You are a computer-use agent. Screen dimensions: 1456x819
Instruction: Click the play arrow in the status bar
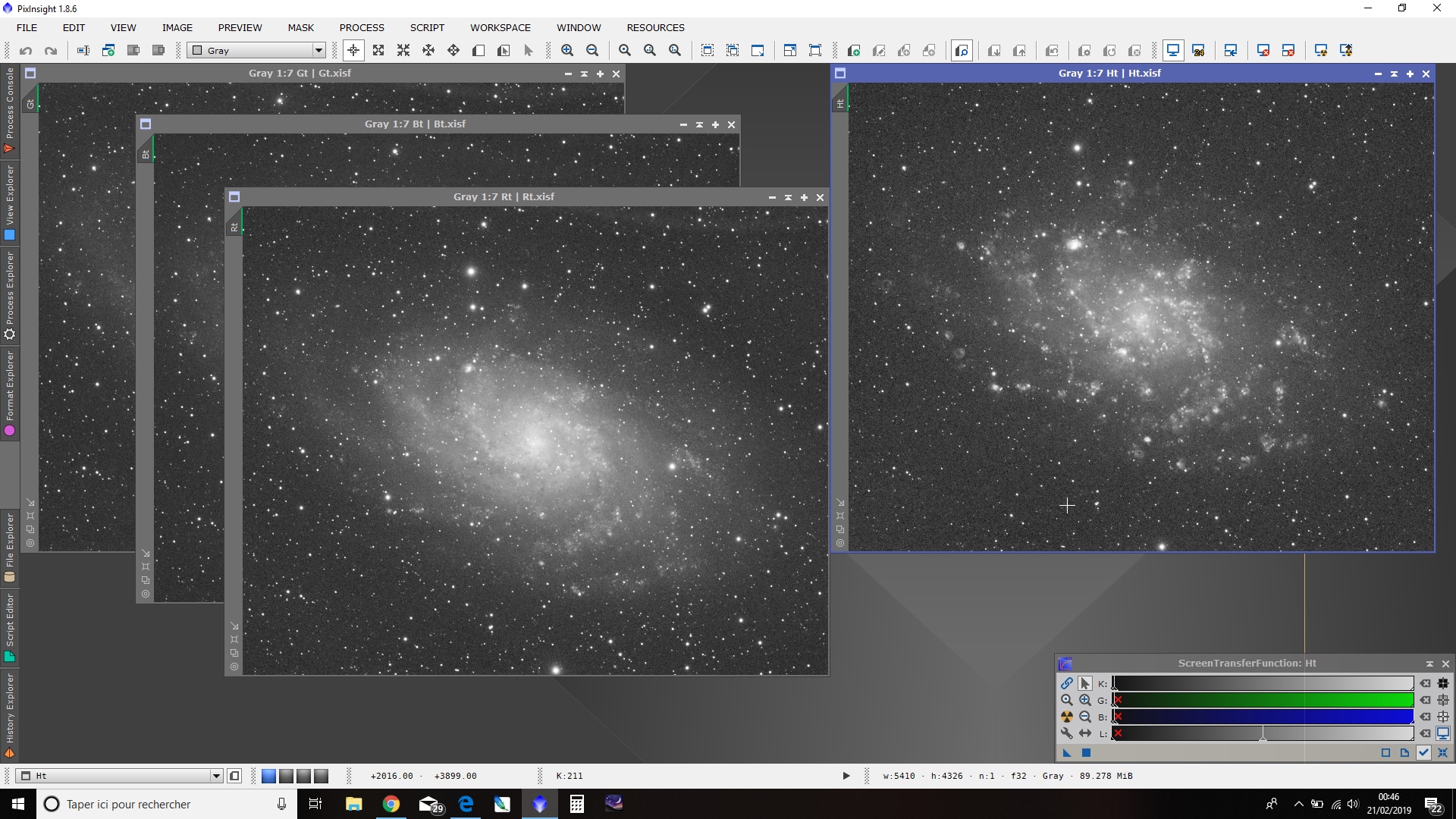tap(846, 776)
